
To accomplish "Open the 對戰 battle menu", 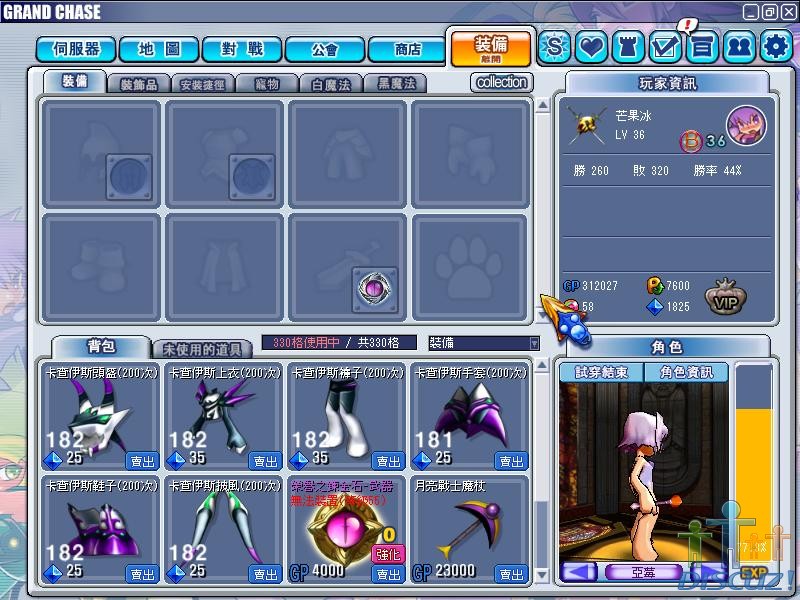I will (242, 49).
